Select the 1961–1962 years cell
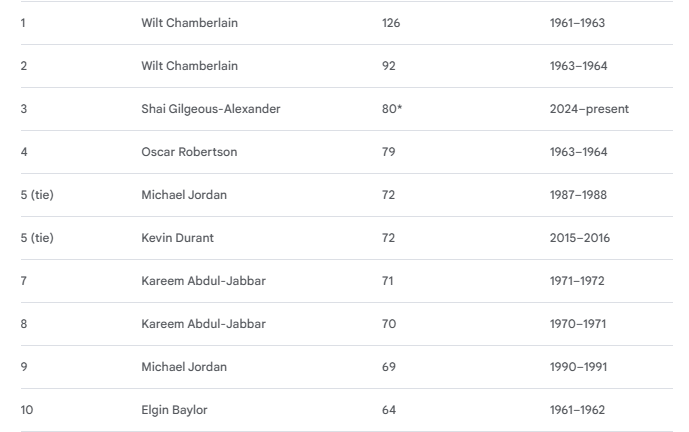This screenshot has height=432, width=689. [x=577, y=410]
